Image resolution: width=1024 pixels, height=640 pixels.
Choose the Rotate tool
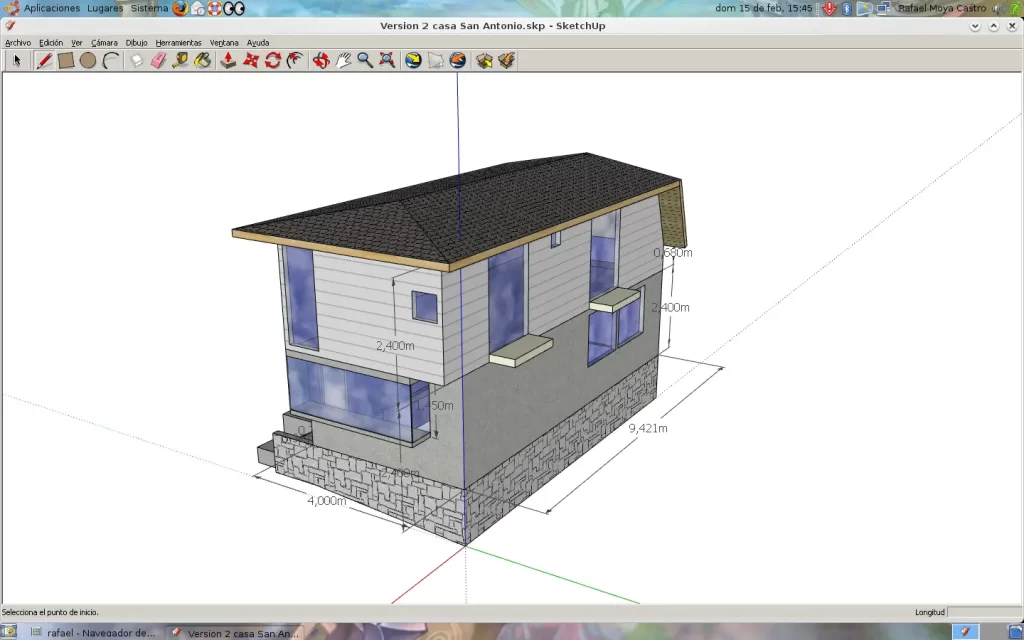tap(271, 60)
